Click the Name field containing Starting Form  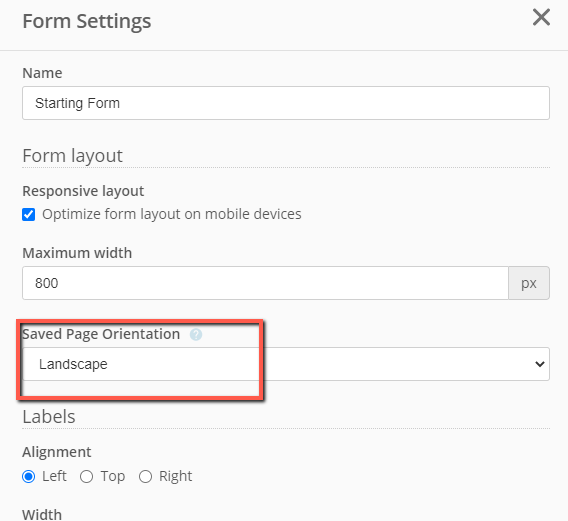pyautogui.click(x=286, y=103)
